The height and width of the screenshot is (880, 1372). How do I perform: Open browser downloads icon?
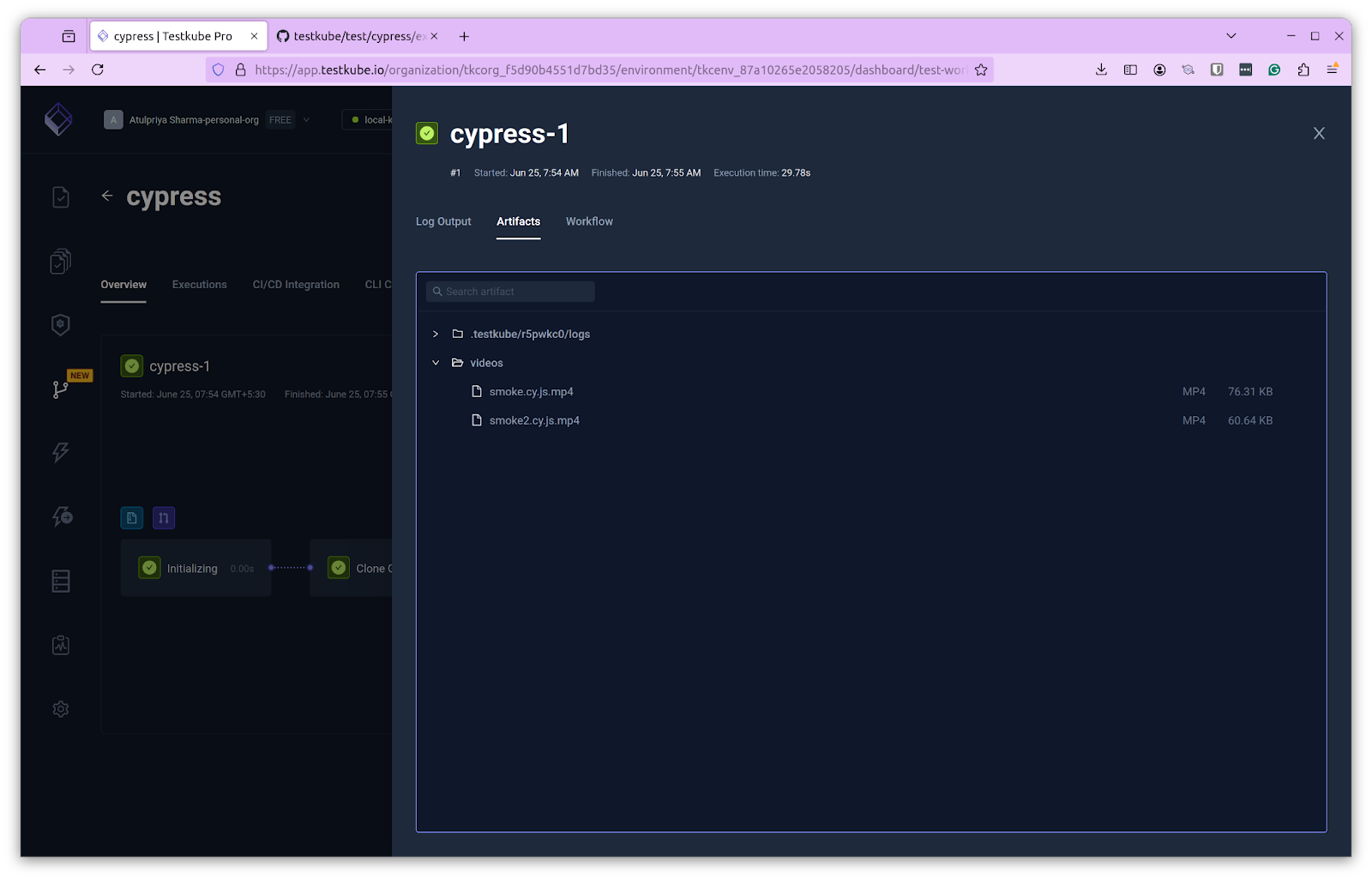coord(1101,69)
